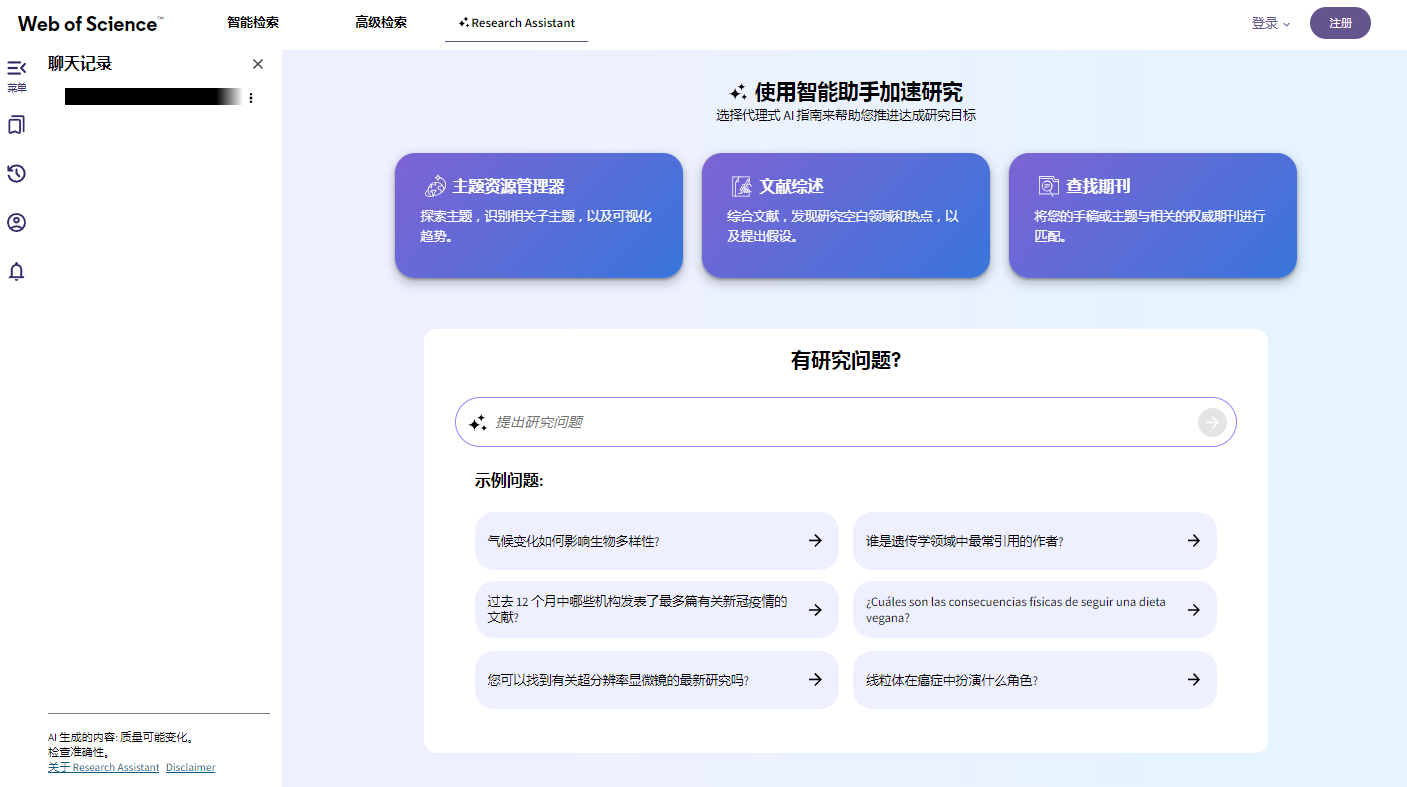Click the 注册 register button

pyautogui.click(x=1340, y=23)
